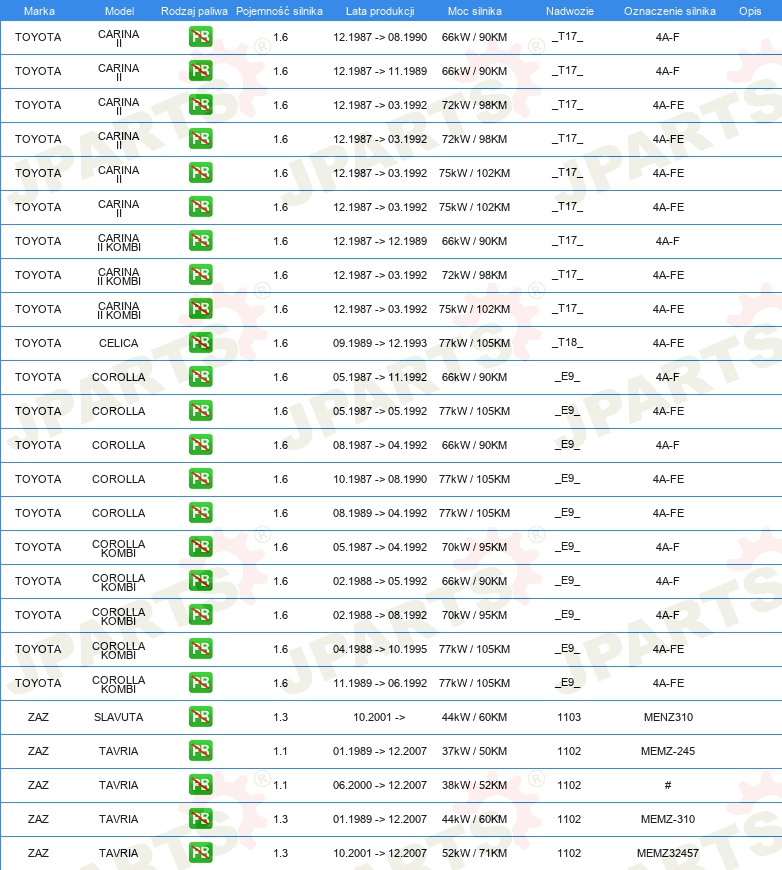The image size is (782, 870).
Task: Click engine capacity 1.1 in MEMZ-245 row
Action: [280, 751]
